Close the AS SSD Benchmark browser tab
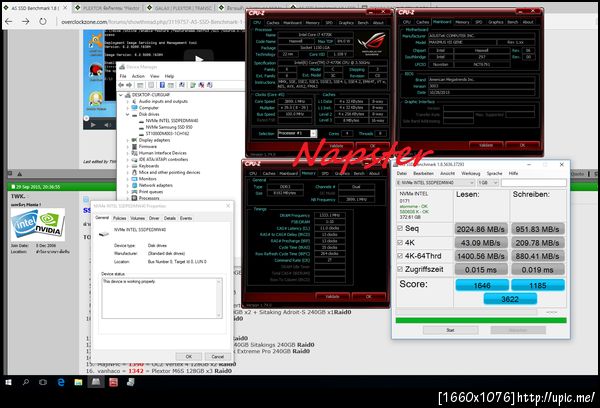The width and height of the screenshot is (600, 408). click(x=65, y=8)
